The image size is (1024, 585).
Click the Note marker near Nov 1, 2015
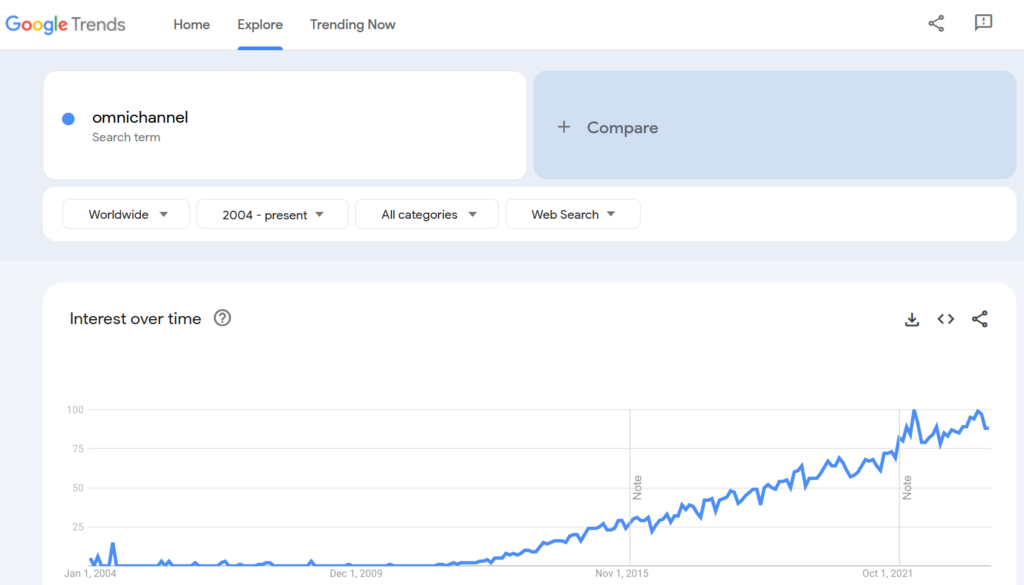coord(637,487)
